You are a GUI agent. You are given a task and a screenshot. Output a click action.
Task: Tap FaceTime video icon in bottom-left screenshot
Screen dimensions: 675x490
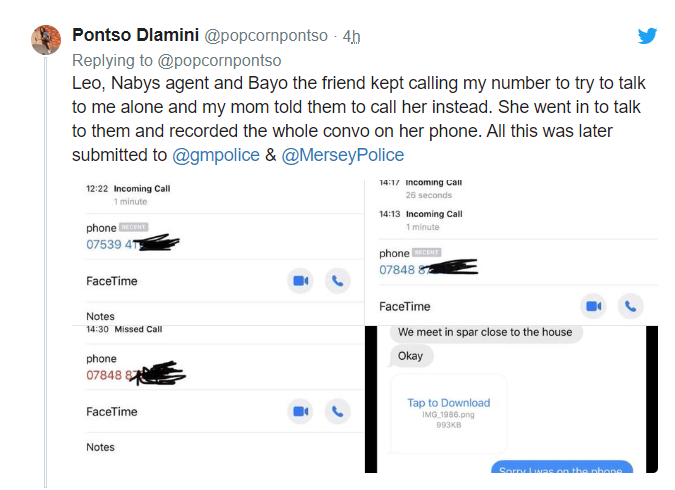point(300,411)
